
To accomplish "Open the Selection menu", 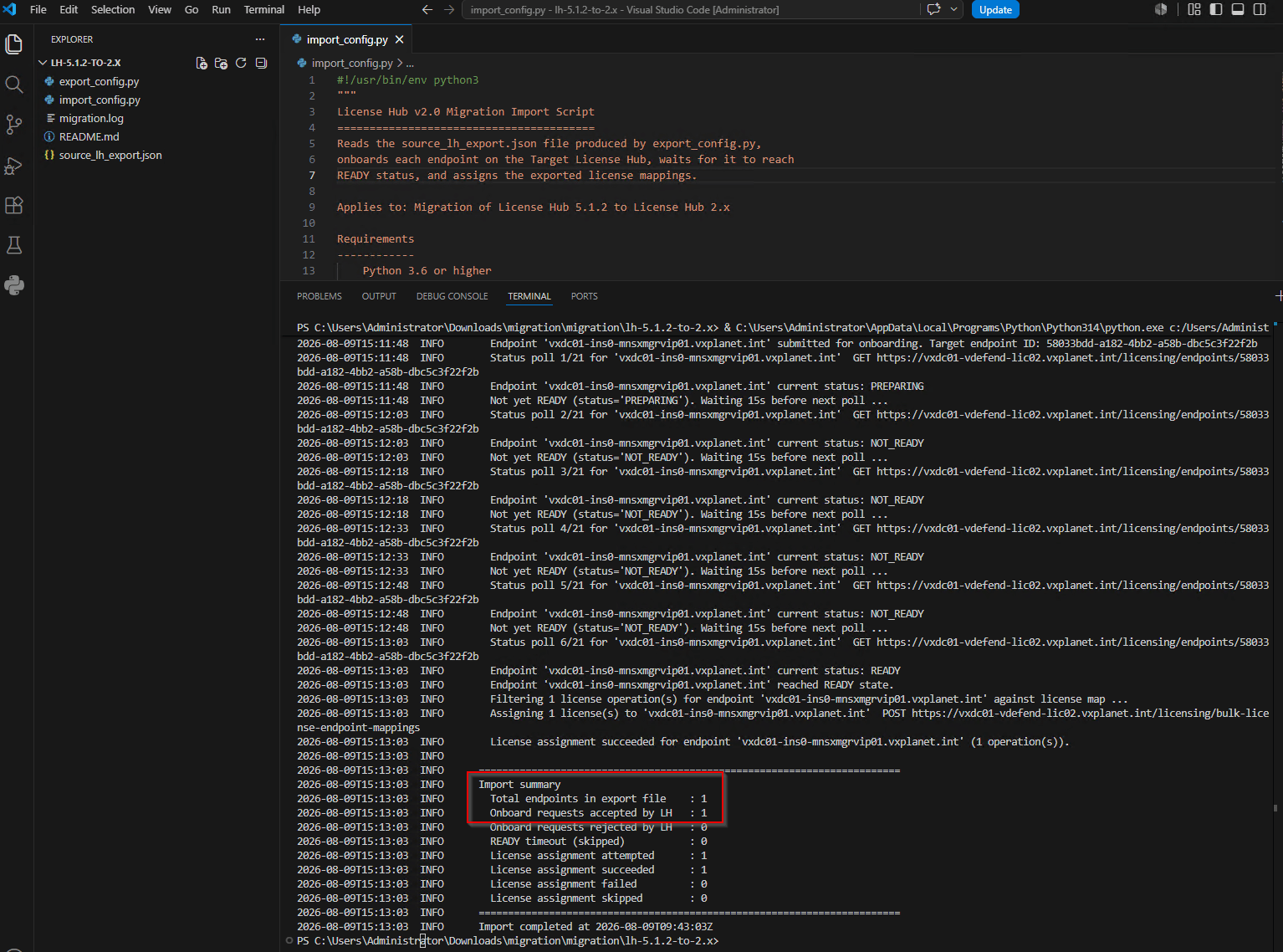I will point(113,9).
